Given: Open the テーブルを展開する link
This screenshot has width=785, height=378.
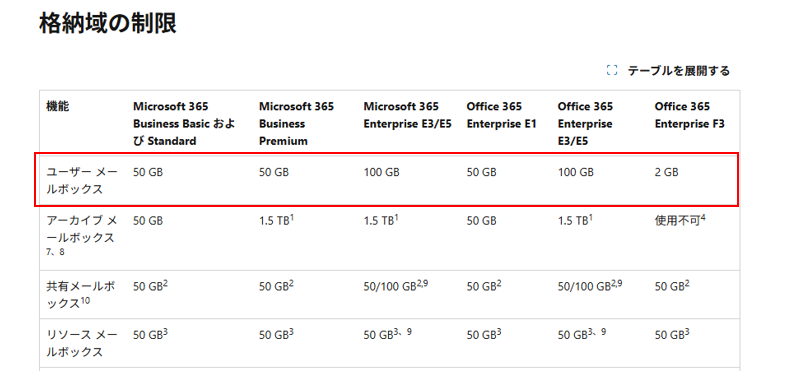Looking at the screenshot, I should [679, 71].
